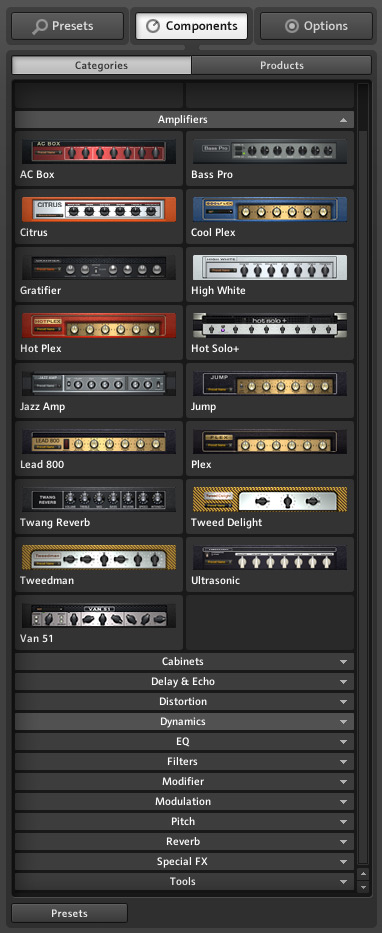Pick the Van 51 amplifier image

[x=99, y=616]
